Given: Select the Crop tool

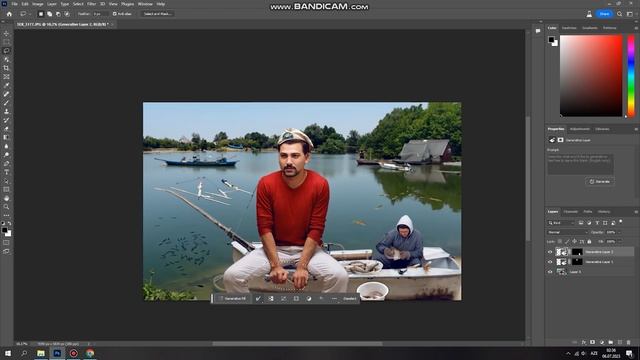Looking at the screenshot, I should [6, 68].
